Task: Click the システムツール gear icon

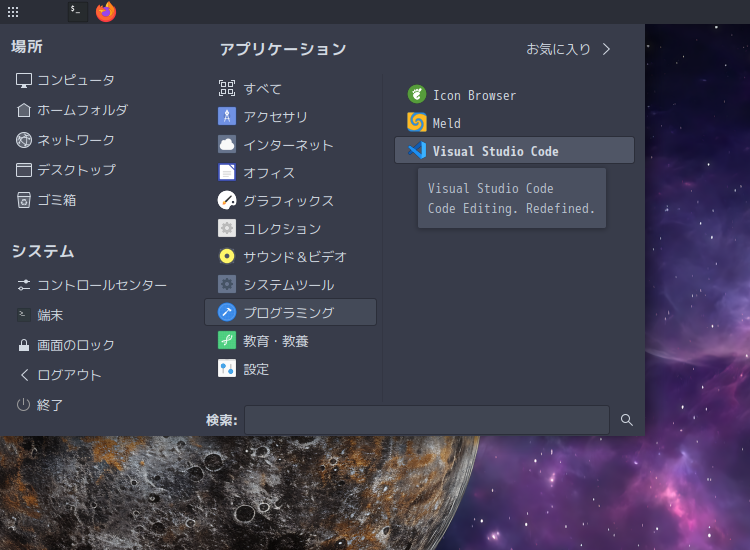Action: [x=227, y=284]
